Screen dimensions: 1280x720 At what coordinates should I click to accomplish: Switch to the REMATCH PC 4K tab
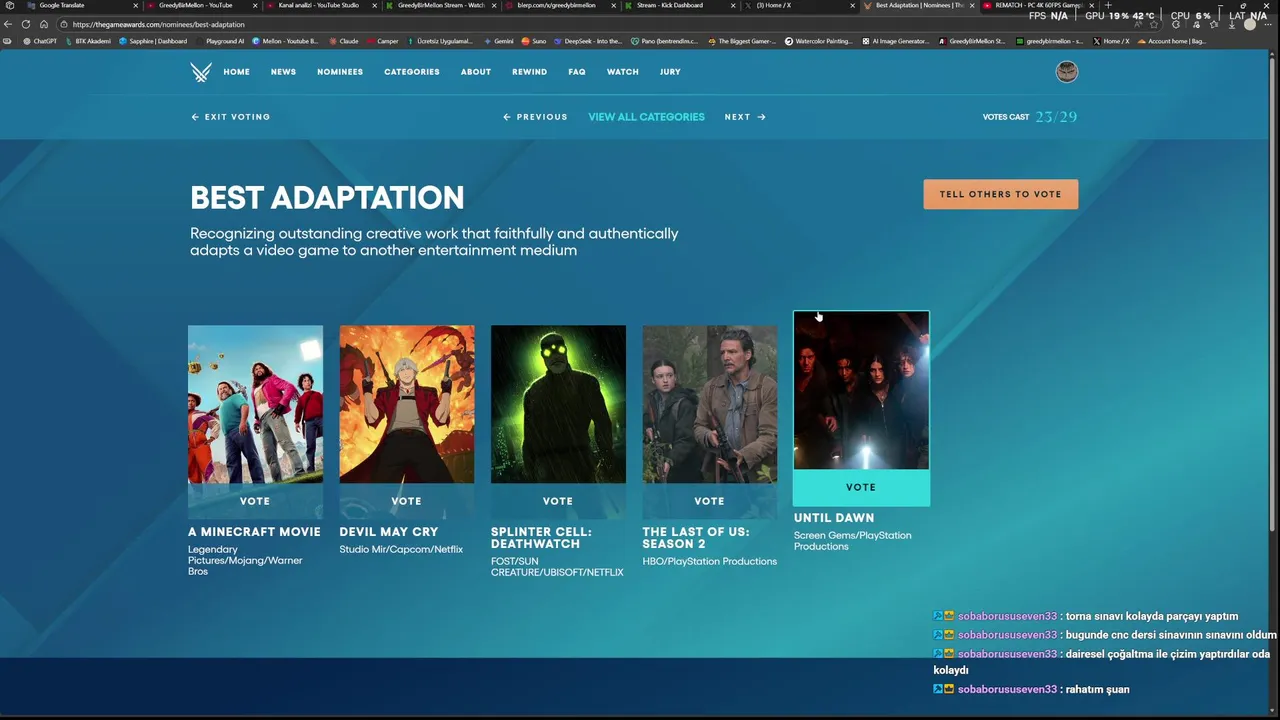[1038, 5]
